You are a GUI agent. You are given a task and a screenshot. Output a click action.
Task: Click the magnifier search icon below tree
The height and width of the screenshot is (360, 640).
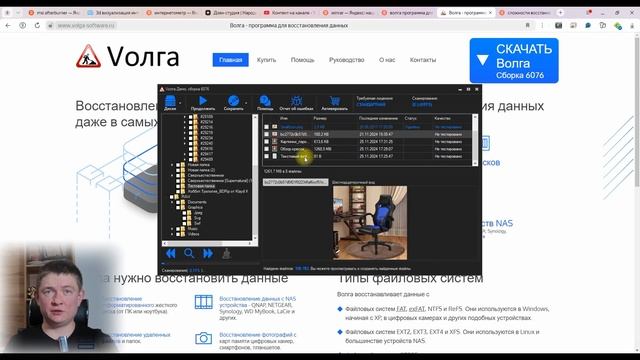pyautogui.click(x=189, y=253)
